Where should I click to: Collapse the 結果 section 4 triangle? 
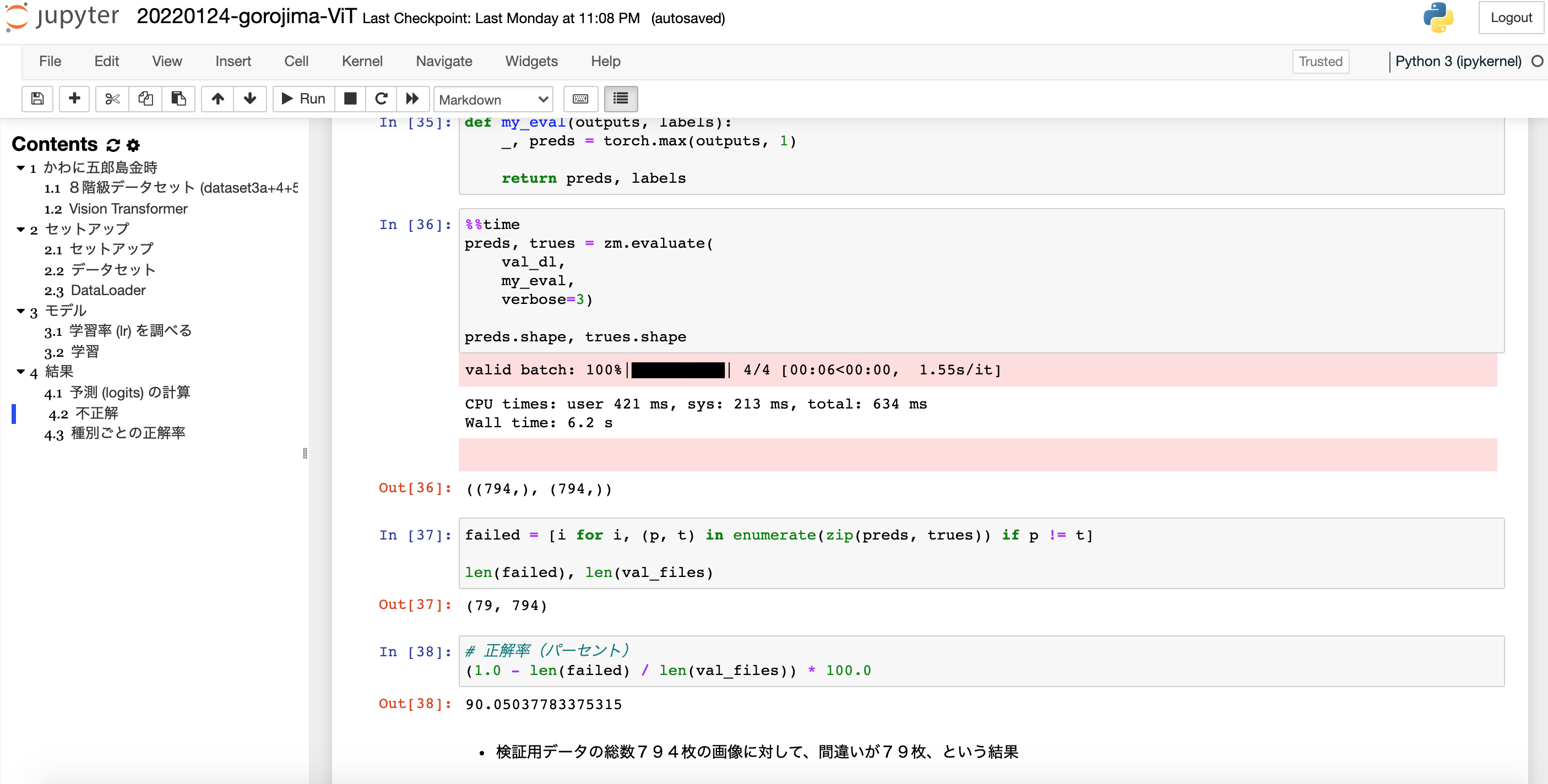20,373
